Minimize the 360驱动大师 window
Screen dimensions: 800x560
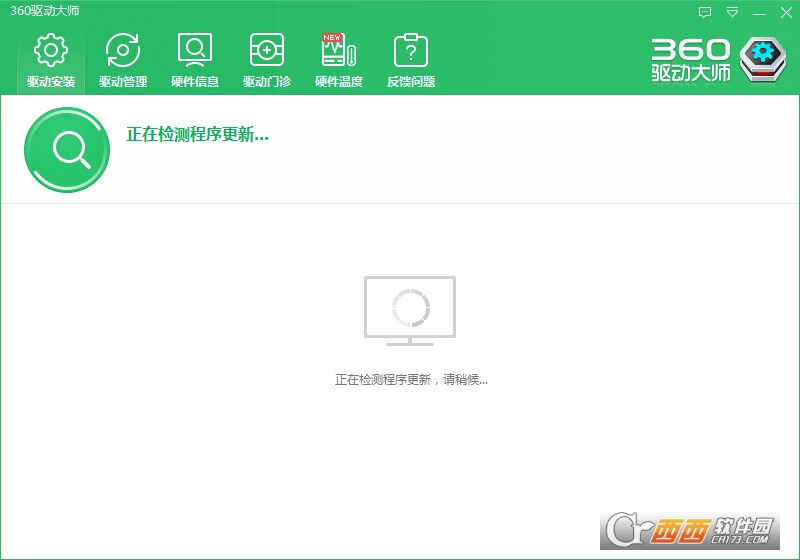click(759, 13)
